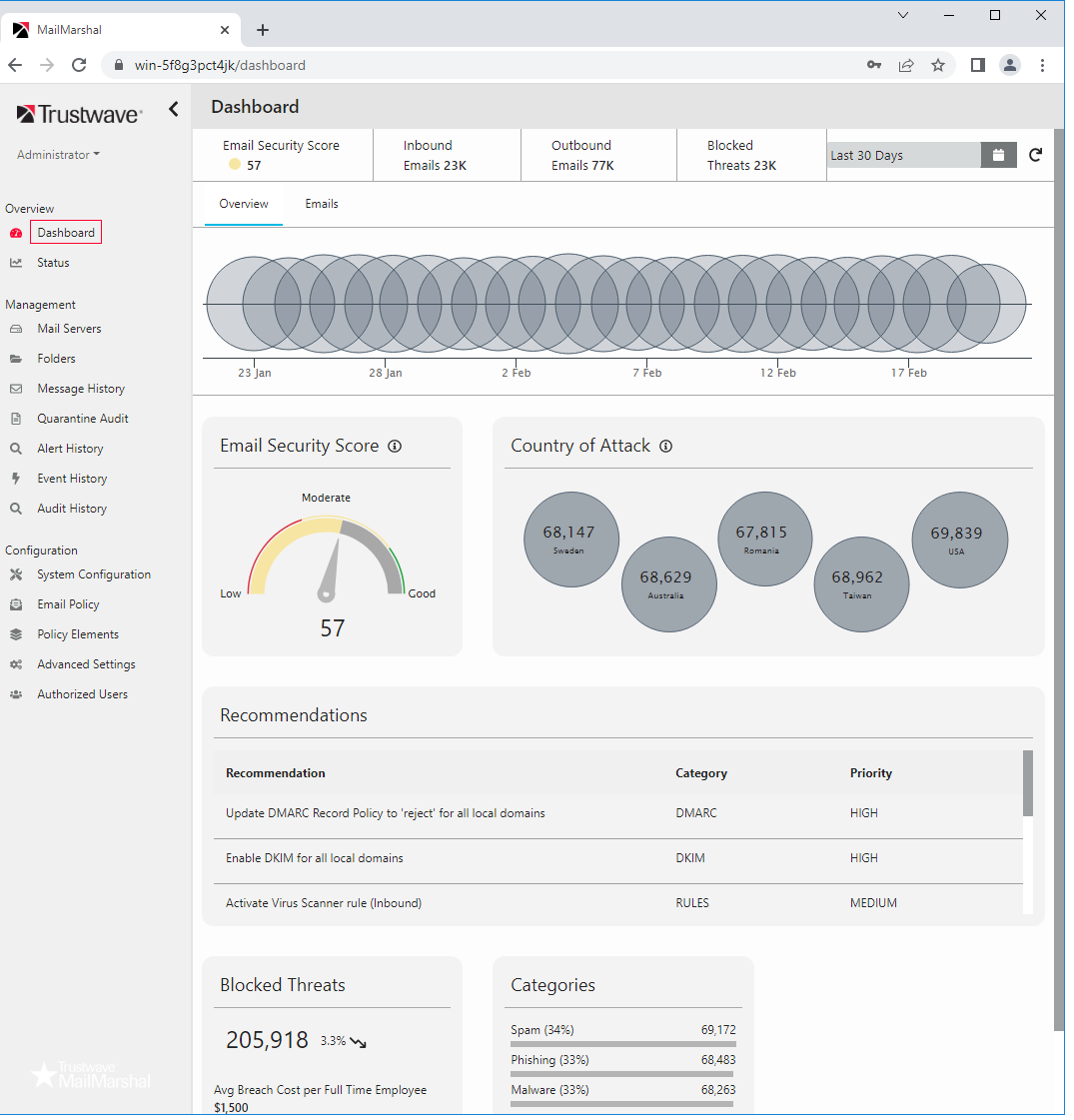Select the Overview tab
This screenshot has width=1074, height=1120.
click(244, 204)
